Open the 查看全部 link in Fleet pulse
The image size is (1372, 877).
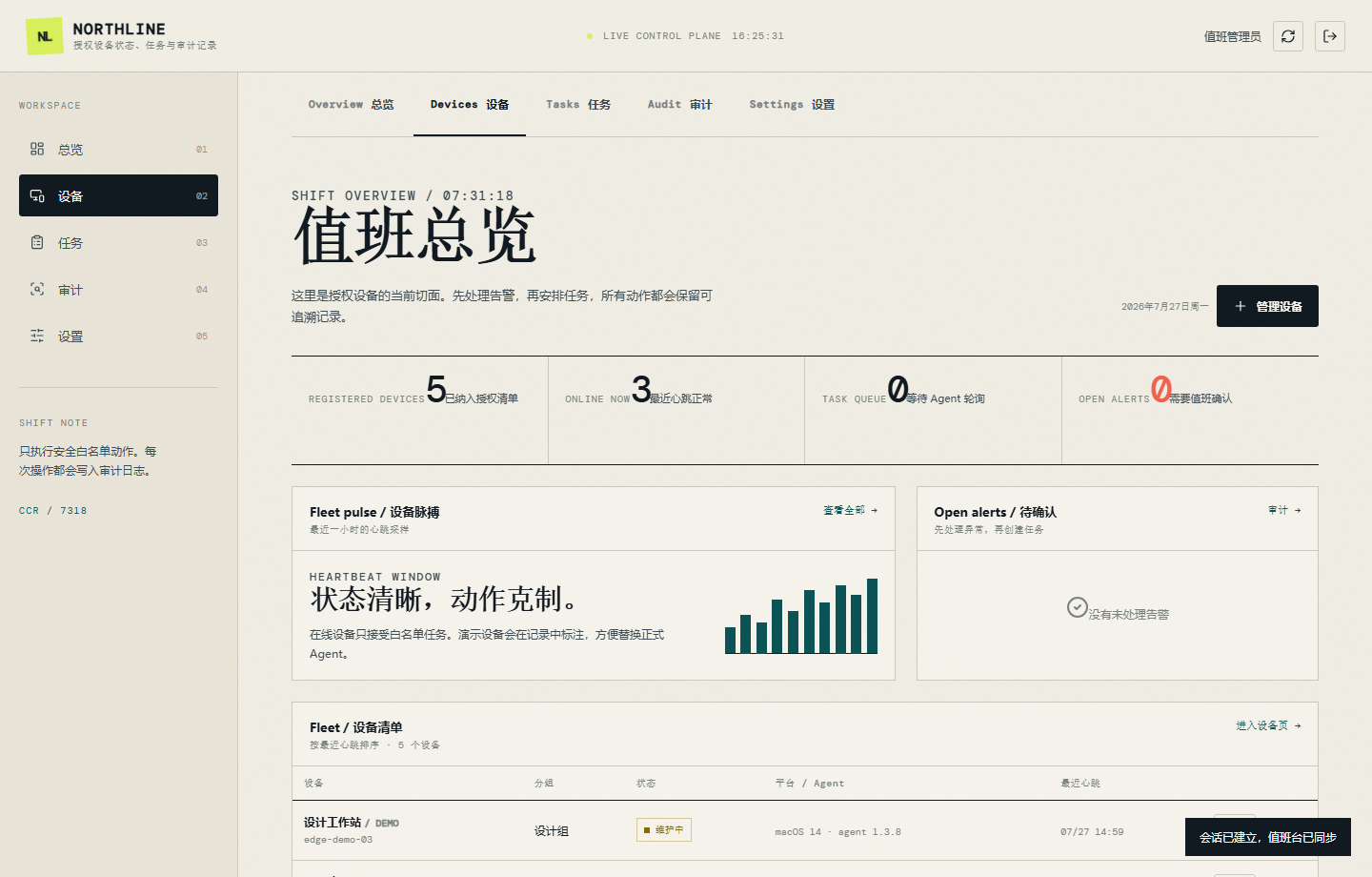coord(850,510)
